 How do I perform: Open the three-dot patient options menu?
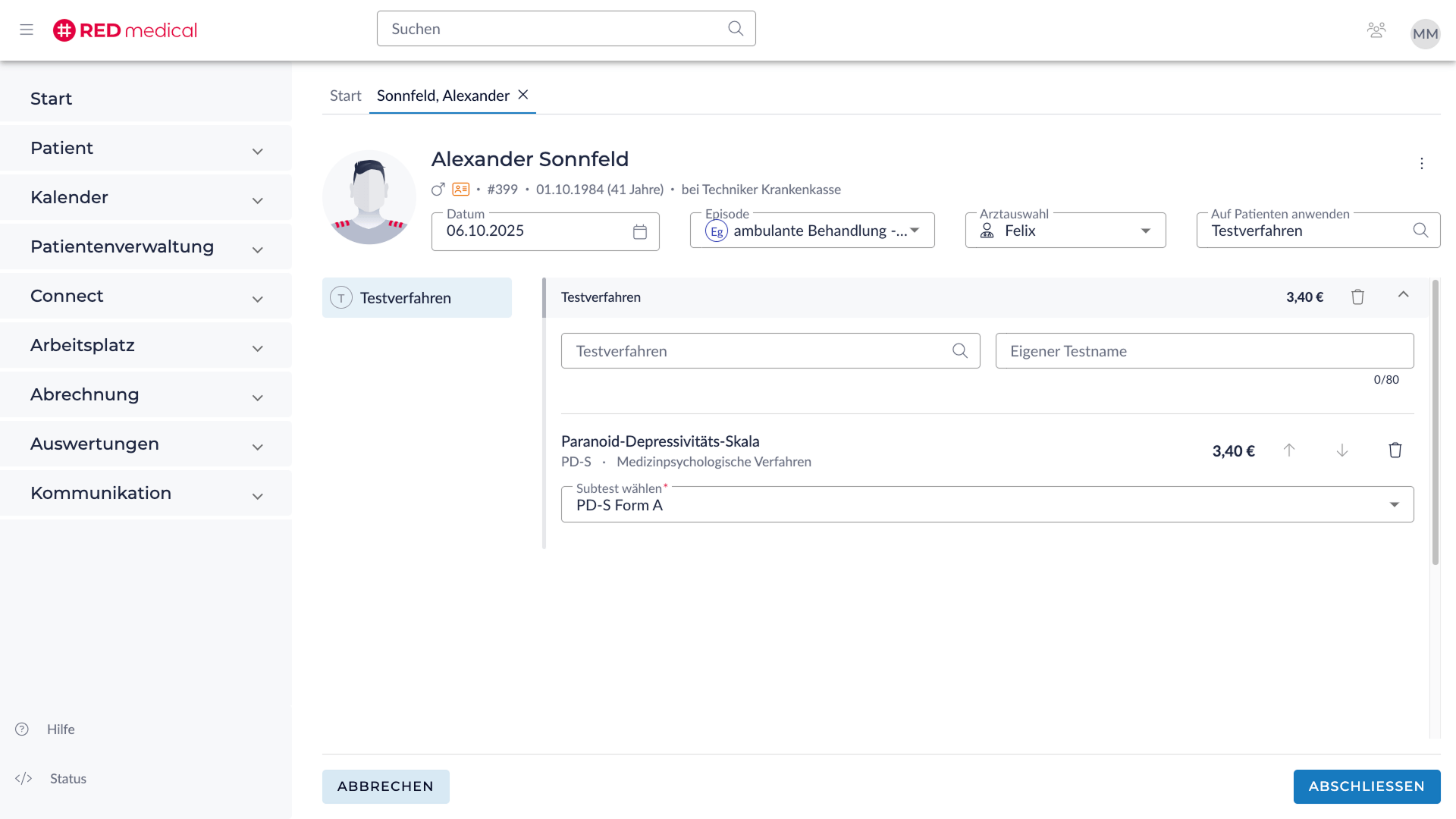1421,164
